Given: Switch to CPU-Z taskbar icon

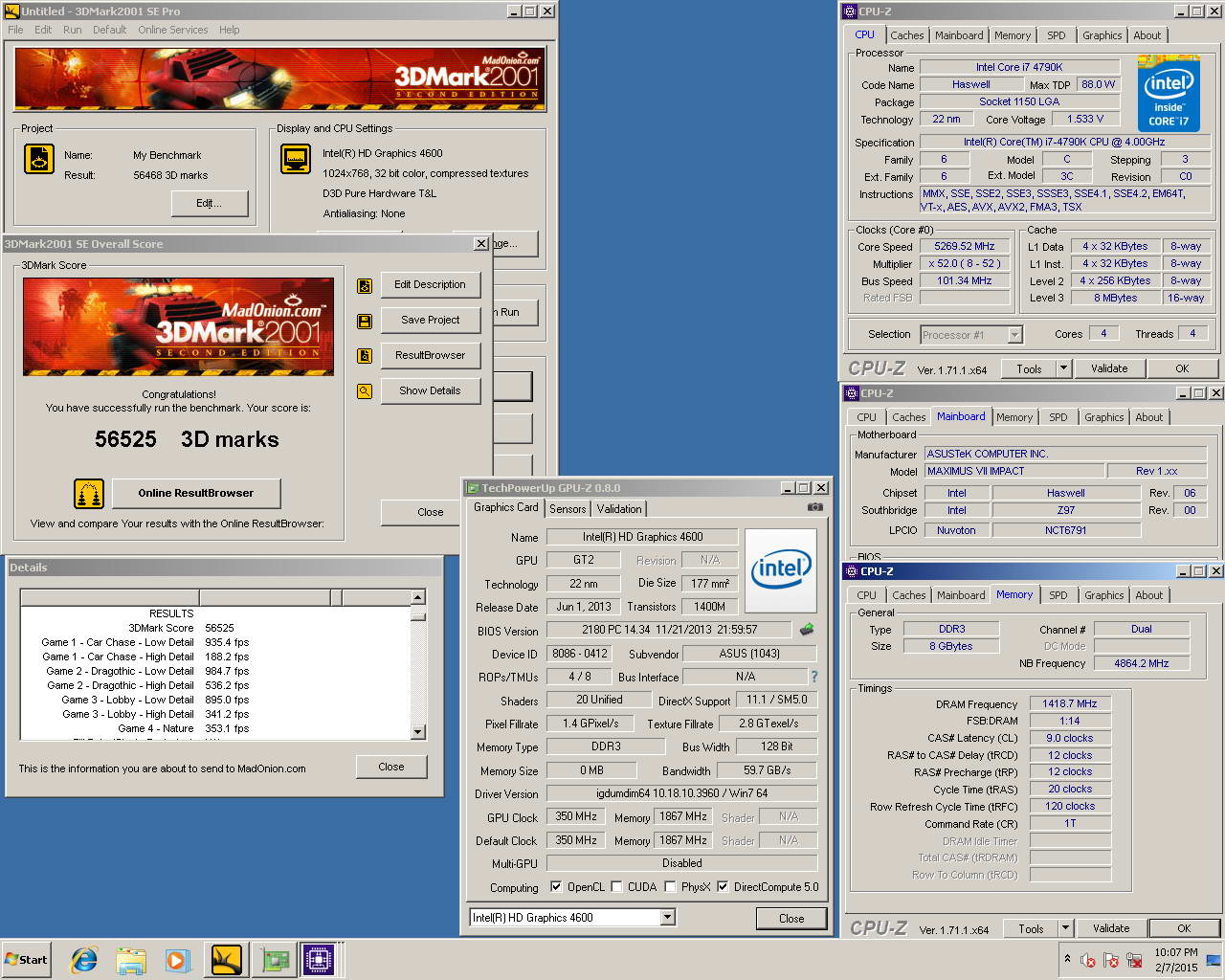Looking at the screenshot, I should coord(319,960).
